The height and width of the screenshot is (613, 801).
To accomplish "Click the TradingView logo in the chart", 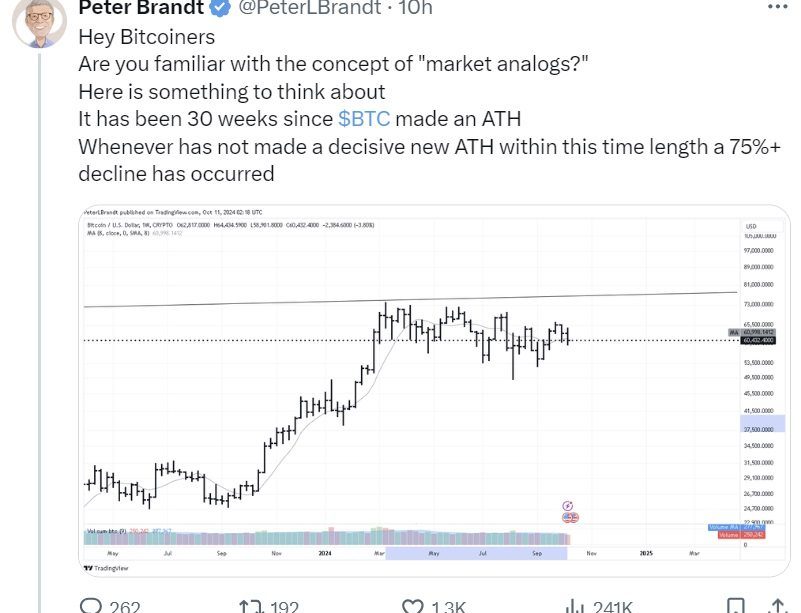I will 106,568.
